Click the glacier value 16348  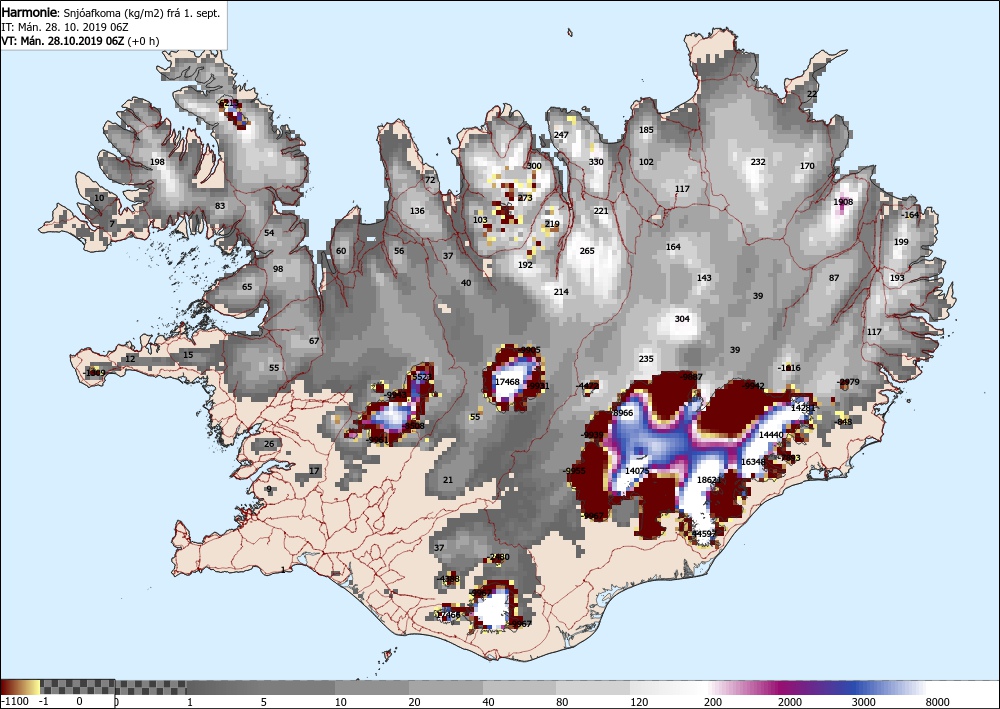tap(753, 462)
